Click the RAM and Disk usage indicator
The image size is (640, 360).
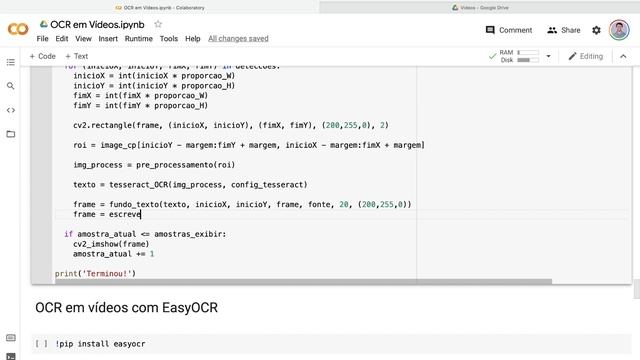[x=514, y=56]
